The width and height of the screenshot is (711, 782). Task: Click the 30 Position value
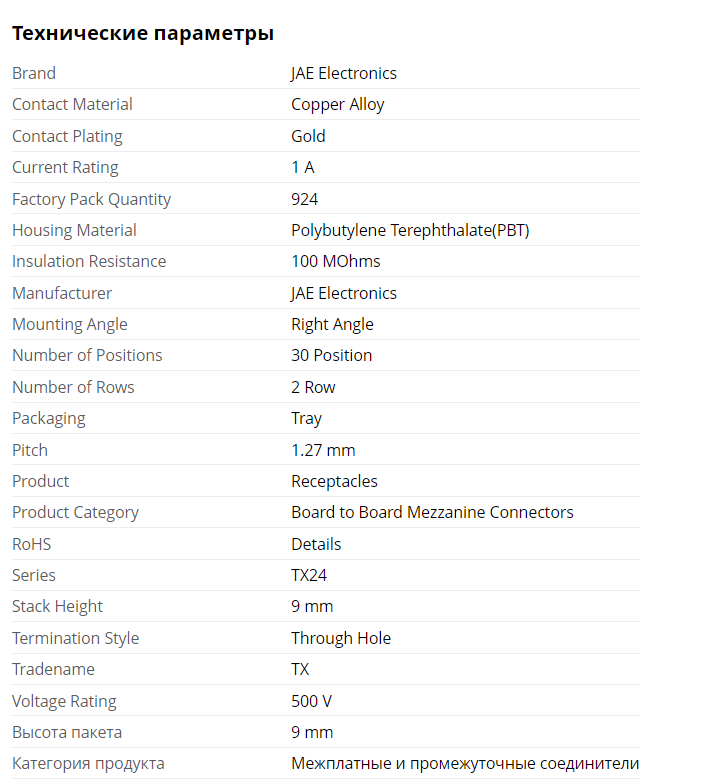click(x=331, y=355)
